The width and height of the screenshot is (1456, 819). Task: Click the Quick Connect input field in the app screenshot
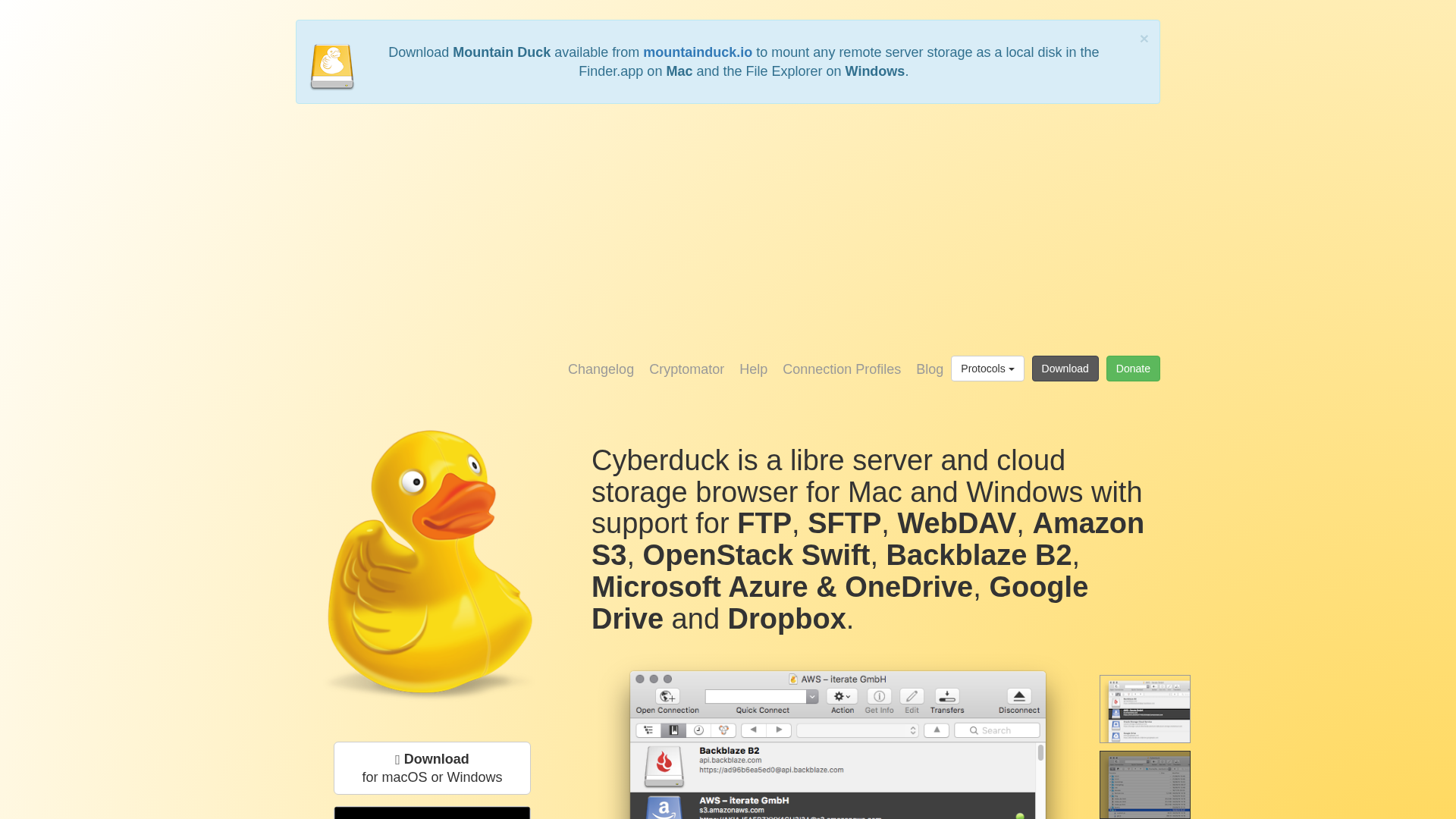(x=756, y=696)
